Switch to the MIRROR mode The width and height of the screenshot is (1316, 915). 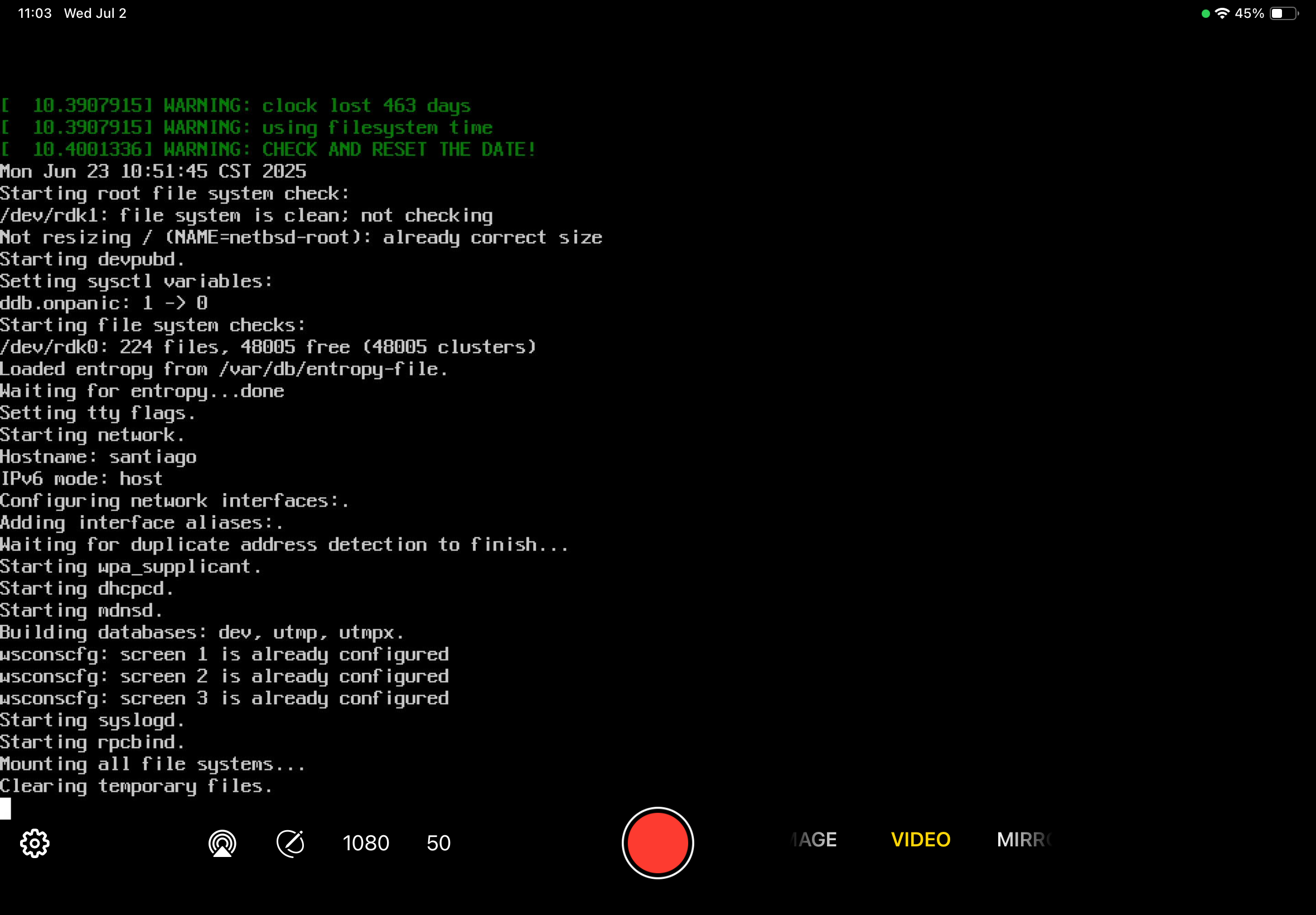(x=1024, y=840)
